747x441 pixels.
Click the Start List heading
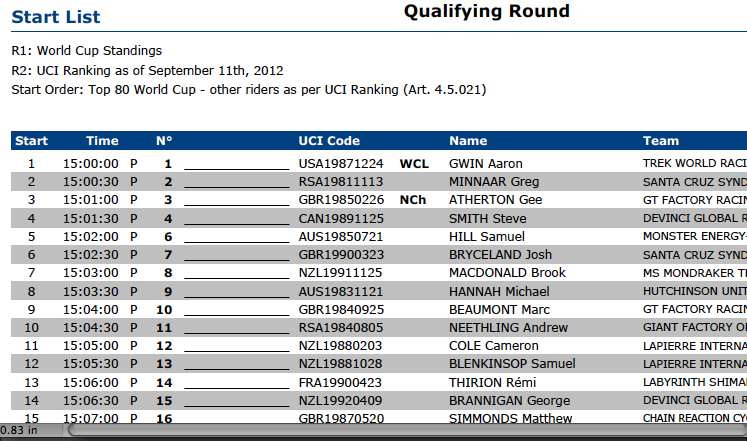56,18
